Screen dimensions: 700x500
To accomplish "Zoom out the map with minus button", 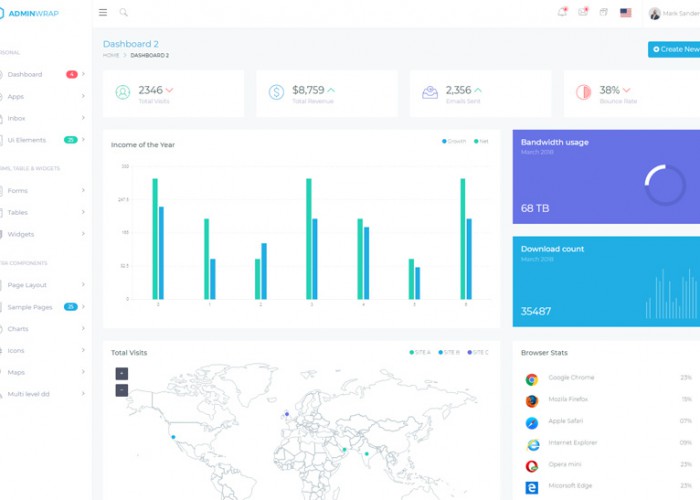I will [122, 391].
